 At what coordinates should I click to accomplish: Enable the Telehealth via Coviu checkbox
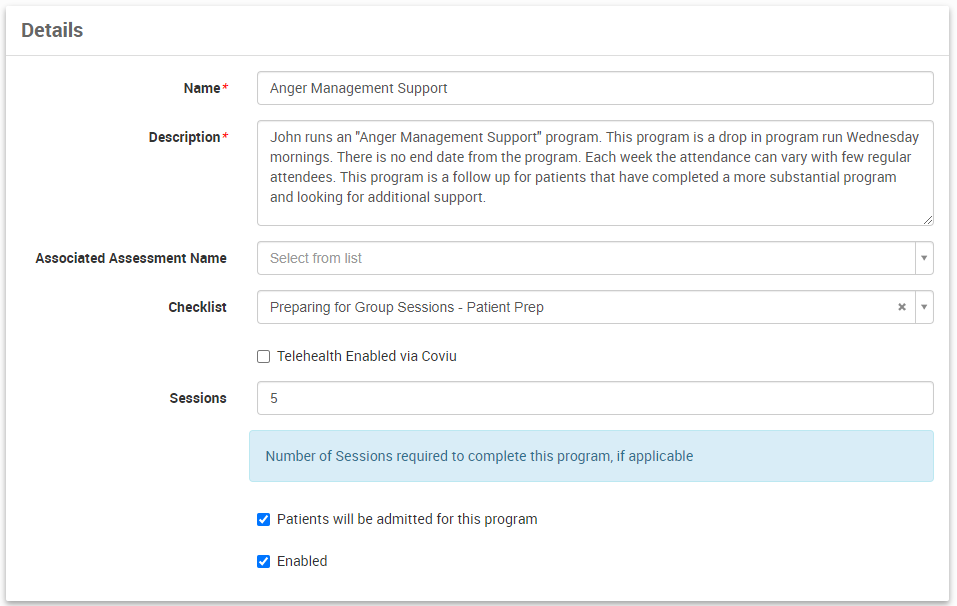pyautogui.click(x=264, y=356)
